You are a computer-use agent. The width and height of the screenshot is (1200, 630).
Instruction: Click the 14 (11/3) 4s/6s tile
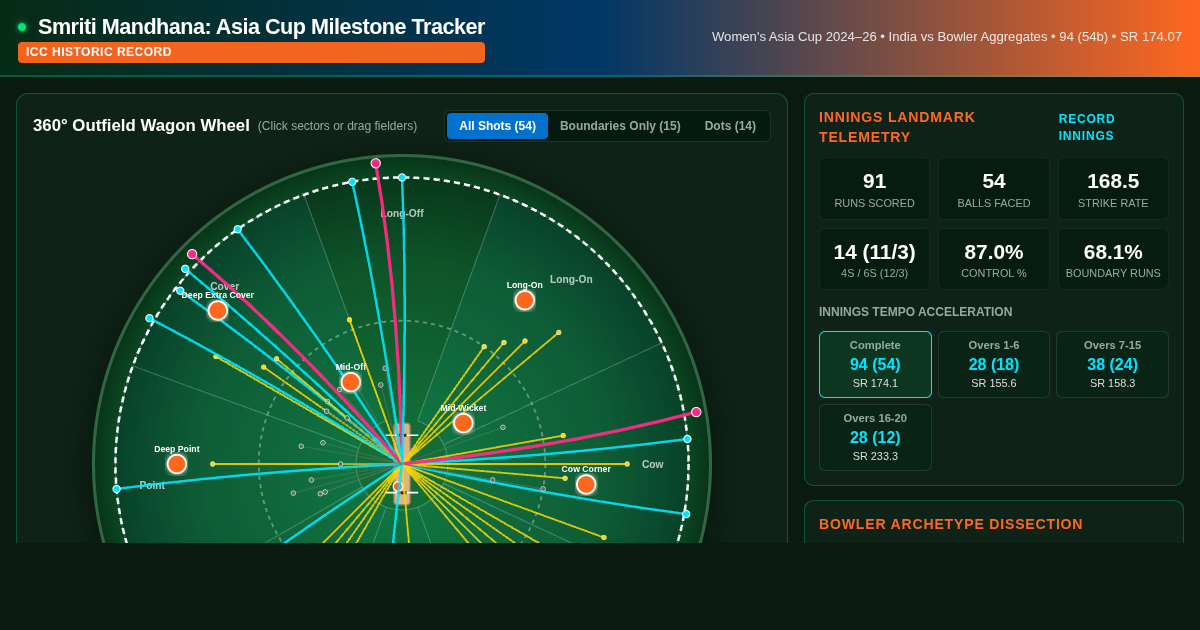tap(875, 259)
